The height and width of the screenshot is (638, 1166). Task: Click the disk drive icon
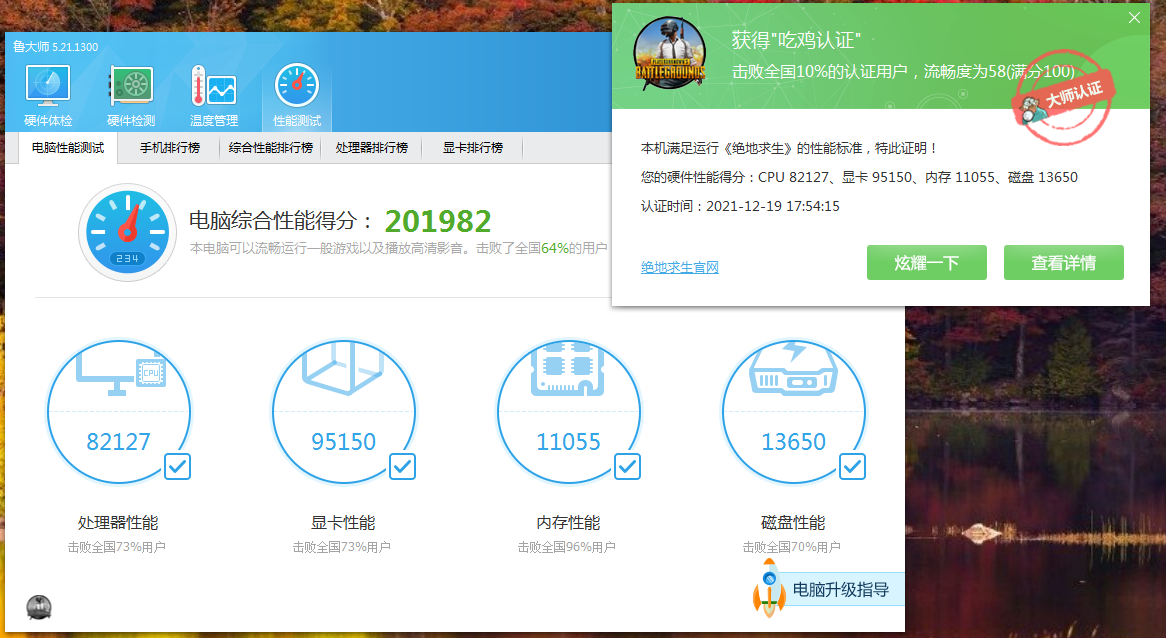click(793, 368)
